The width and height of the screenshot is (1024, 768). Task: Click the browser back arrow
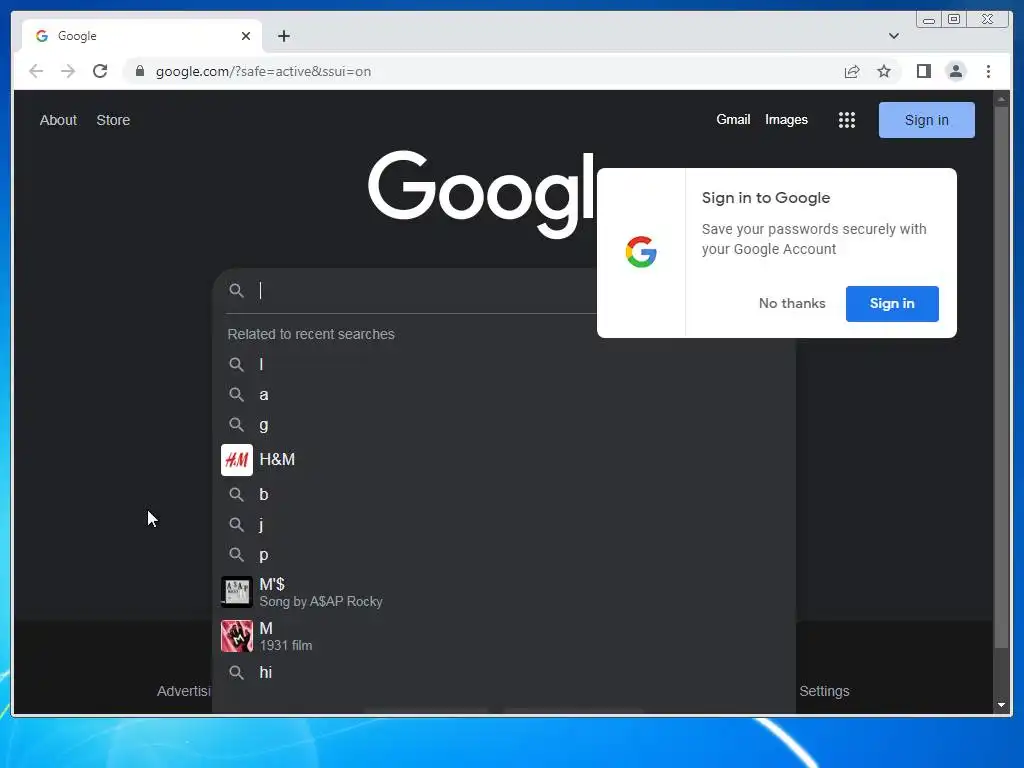36,71
